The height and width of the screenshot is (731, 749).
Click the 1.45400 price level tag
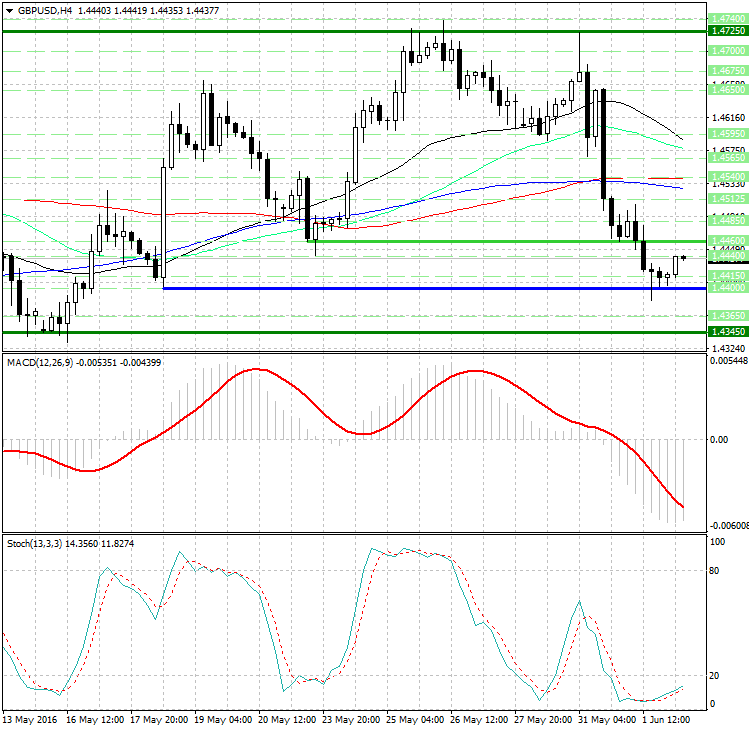pos(725,175)
